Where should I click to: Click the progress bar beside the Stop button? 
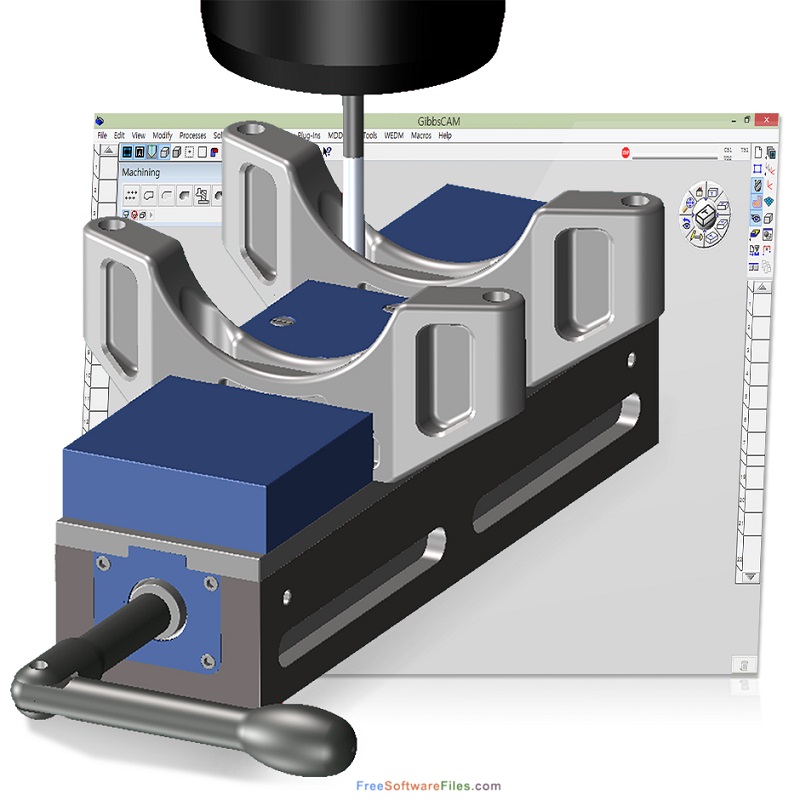click(x=674, y=158)
